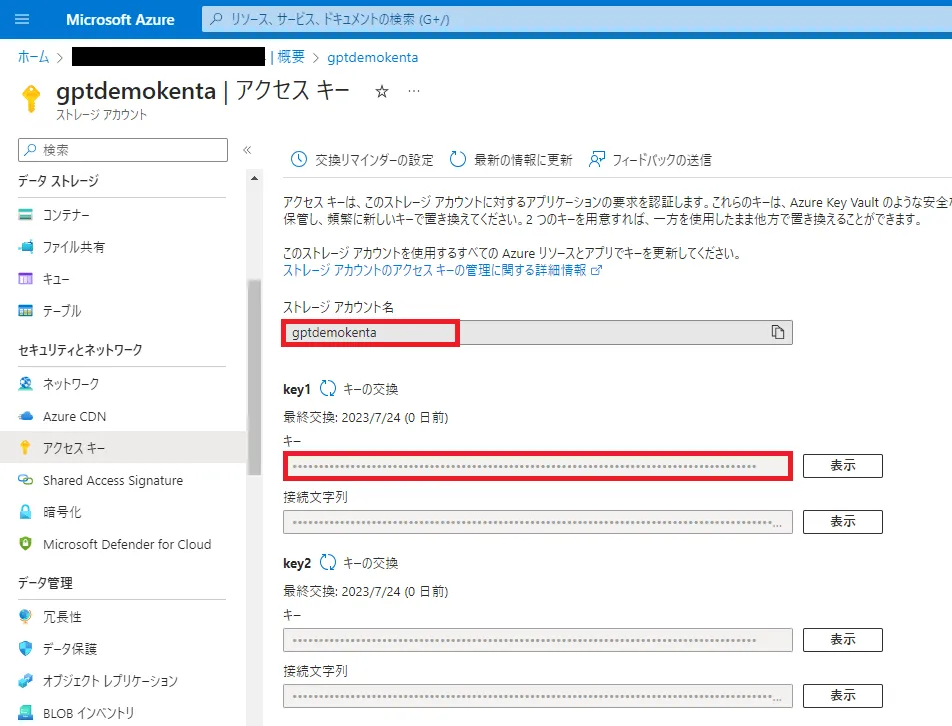Rotate key2 with キーの交換
This screenshot has width=952, height=726.
tap(359, 563)
